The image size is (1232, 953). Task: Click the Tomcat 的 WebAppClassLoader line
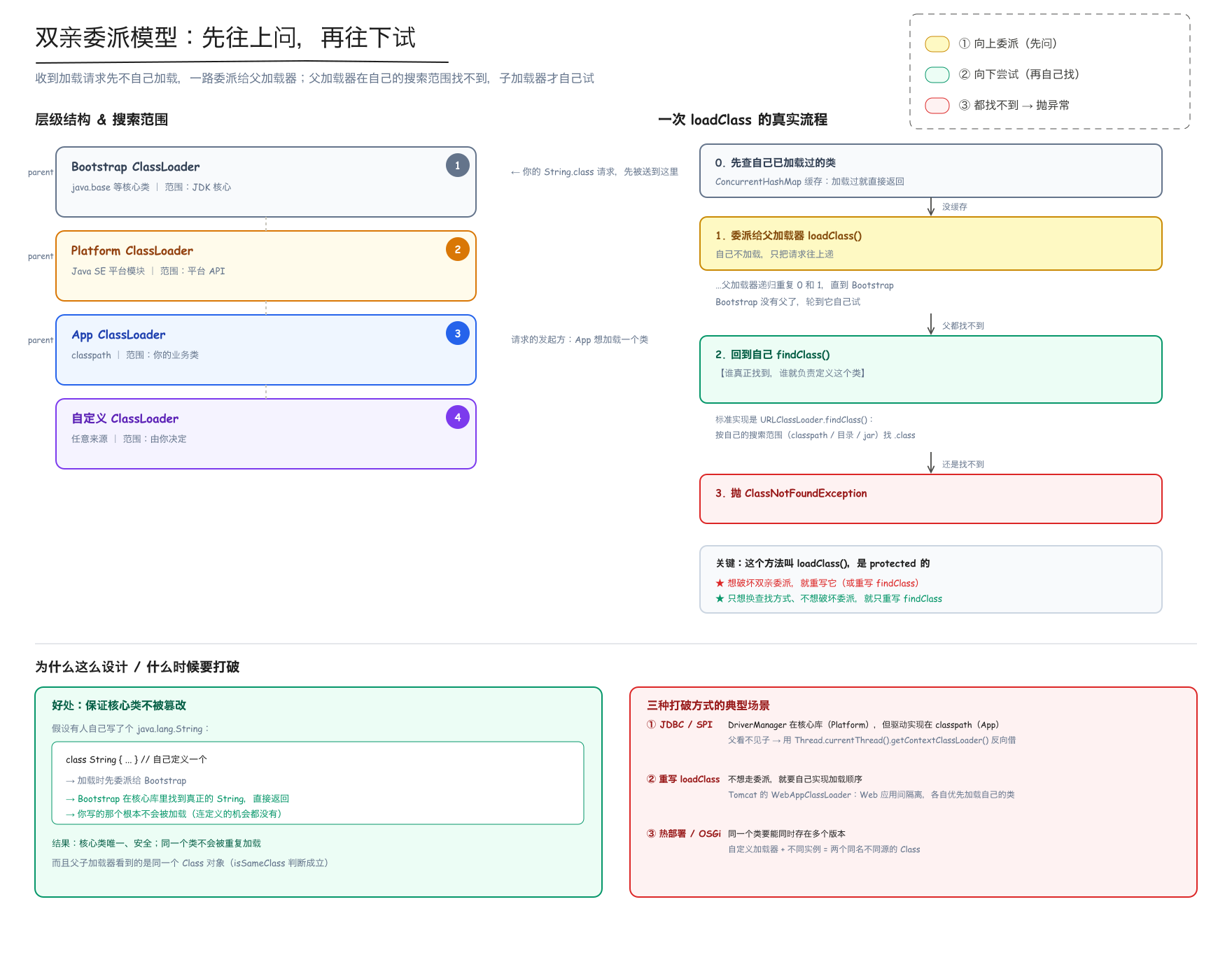tap(871, 795)
